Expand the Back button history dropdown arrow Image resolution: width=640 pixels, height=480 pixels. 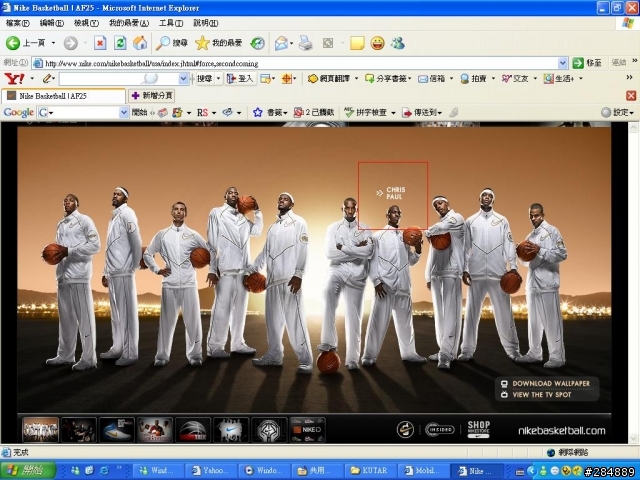[53, 43]
